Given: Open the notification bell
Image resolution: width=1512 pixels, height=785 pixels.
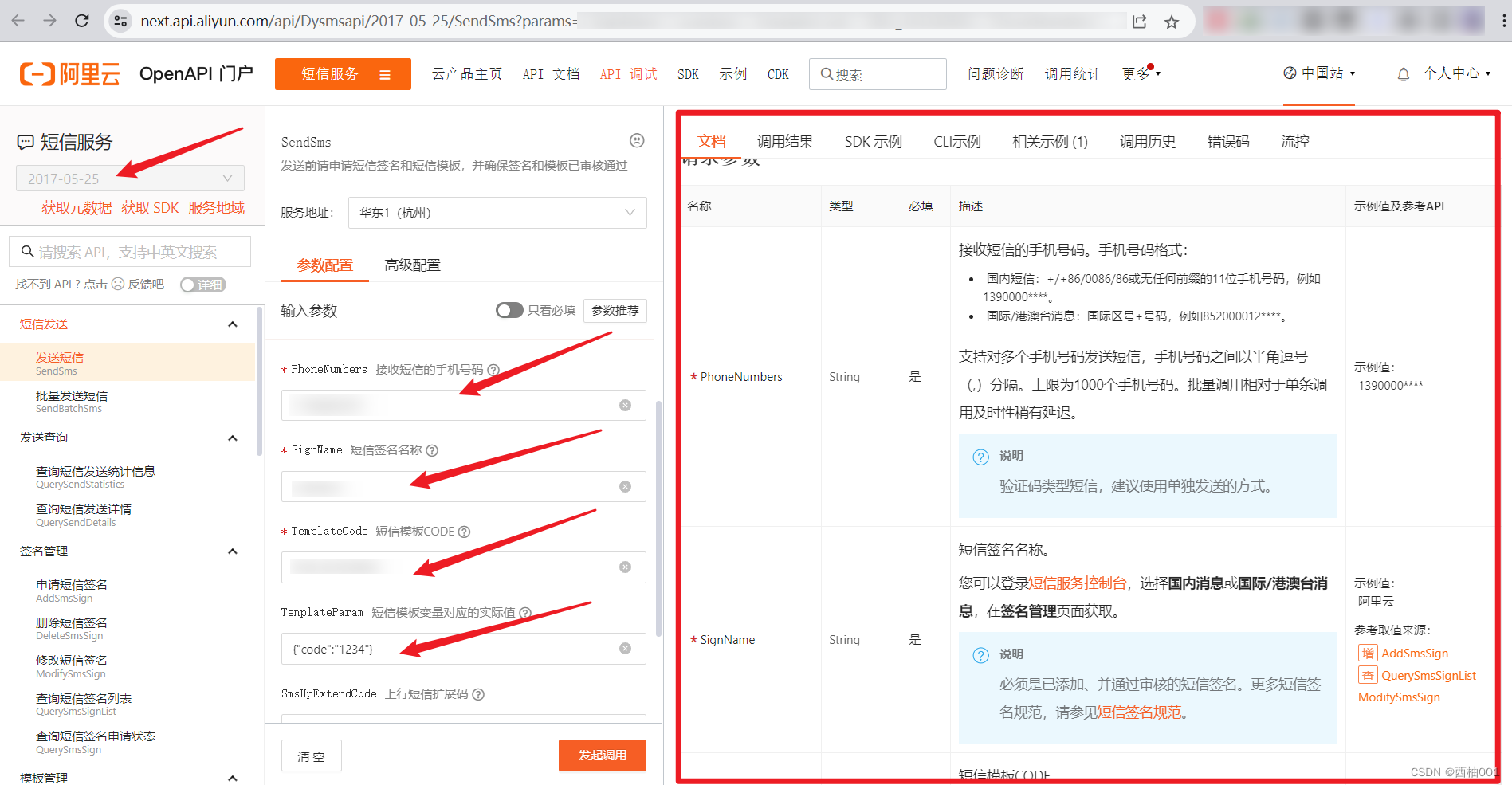Looking at the screenshot, I should [1404, 74].
